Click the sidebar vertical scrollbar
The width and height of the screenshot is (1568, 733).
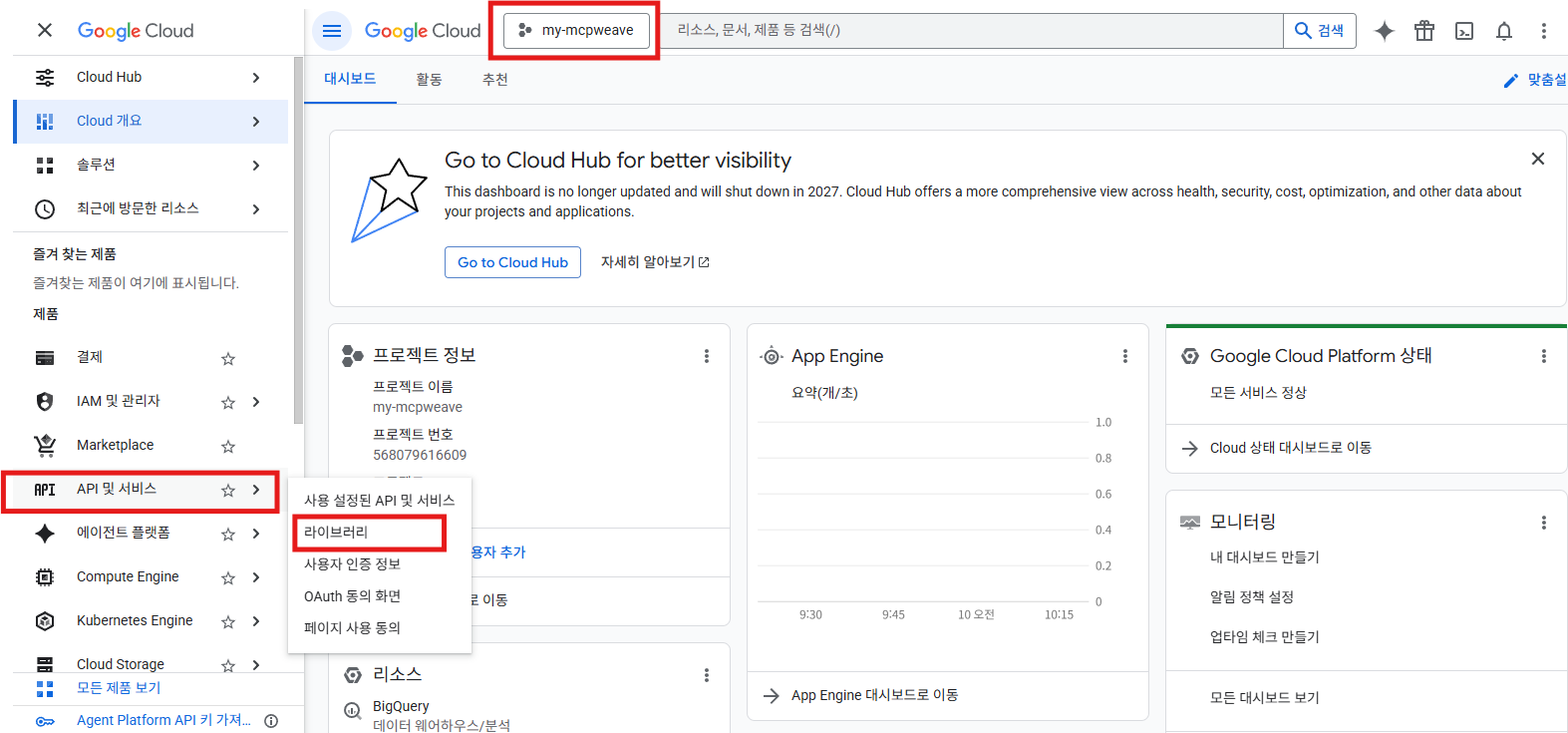297,239
